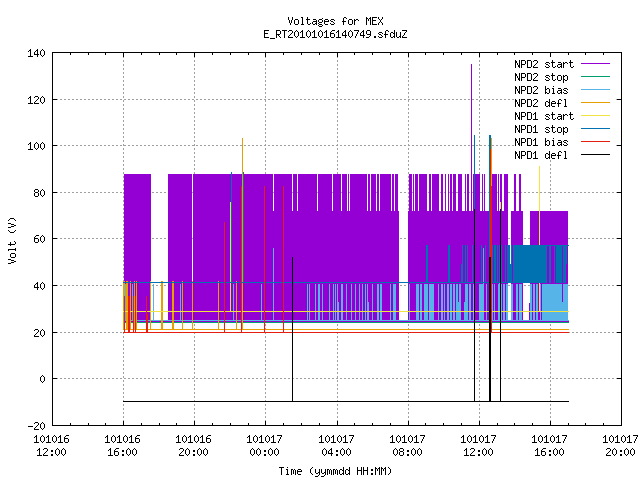
Task: Click the y-axis tick label 0
Action: pyautogui.click(x=43, y=379)
